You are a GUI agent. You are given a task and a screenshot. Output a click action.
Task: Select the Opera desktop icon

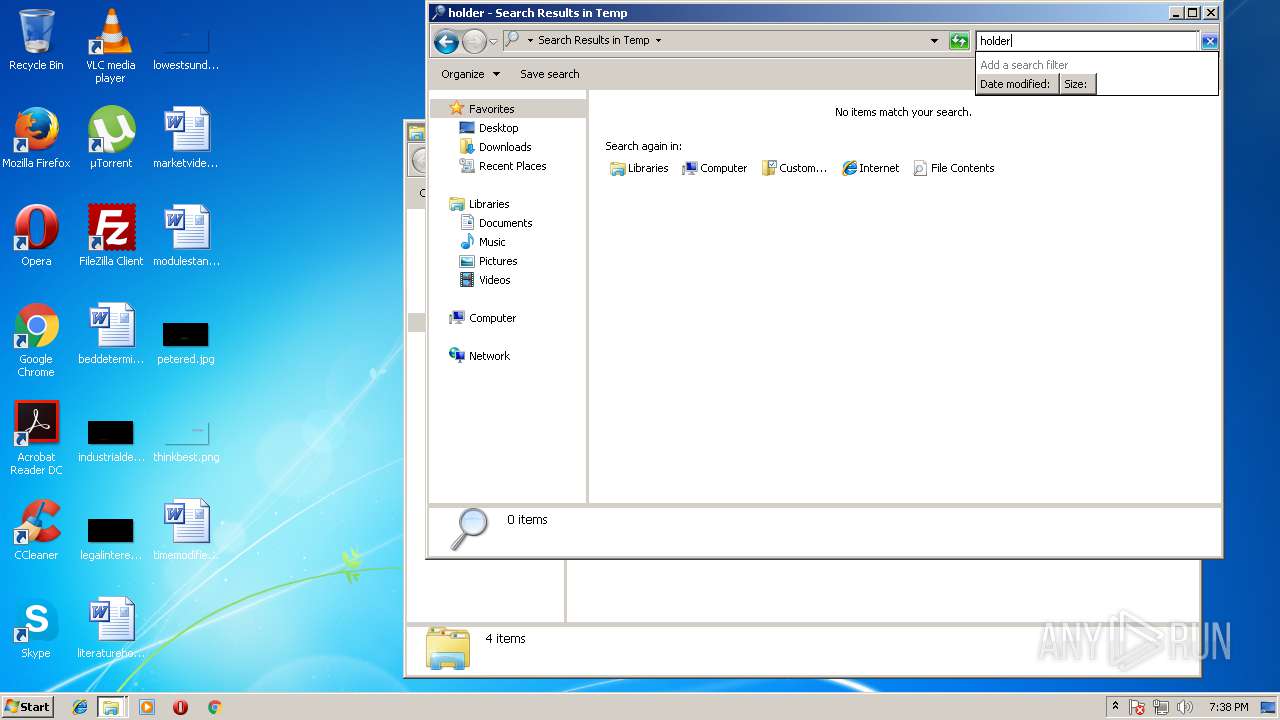[36, 235]
